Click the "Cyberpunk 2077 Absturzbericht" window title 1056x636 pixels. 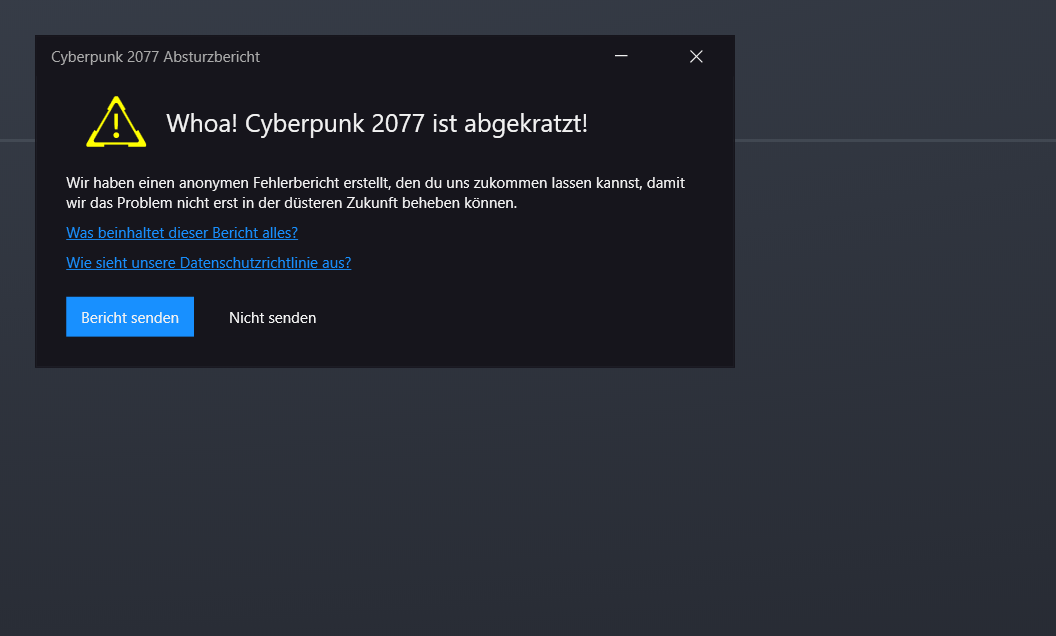[155, 57]
